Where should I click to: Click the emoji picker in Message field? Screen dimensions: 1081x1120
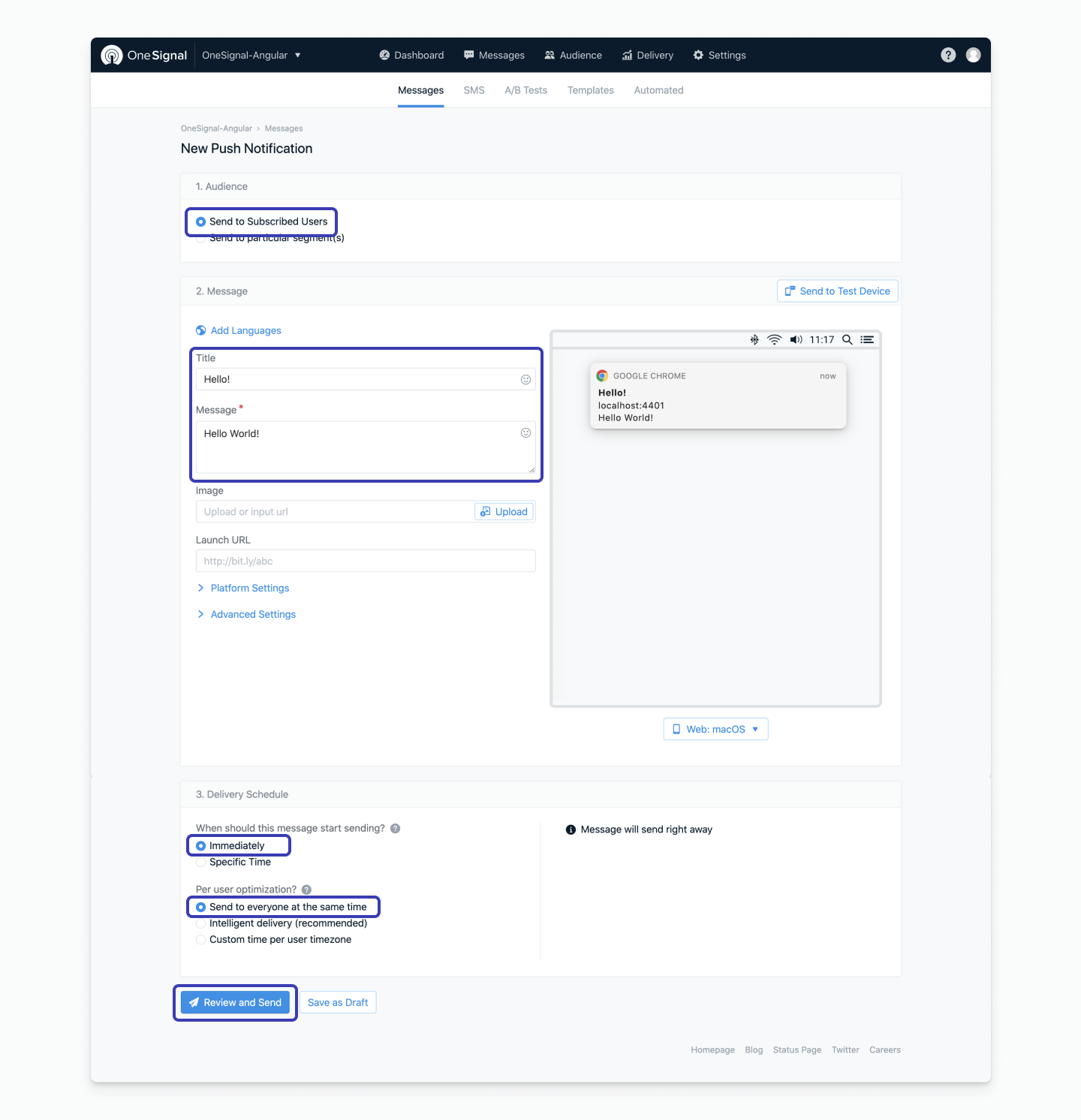pos(525,432)
